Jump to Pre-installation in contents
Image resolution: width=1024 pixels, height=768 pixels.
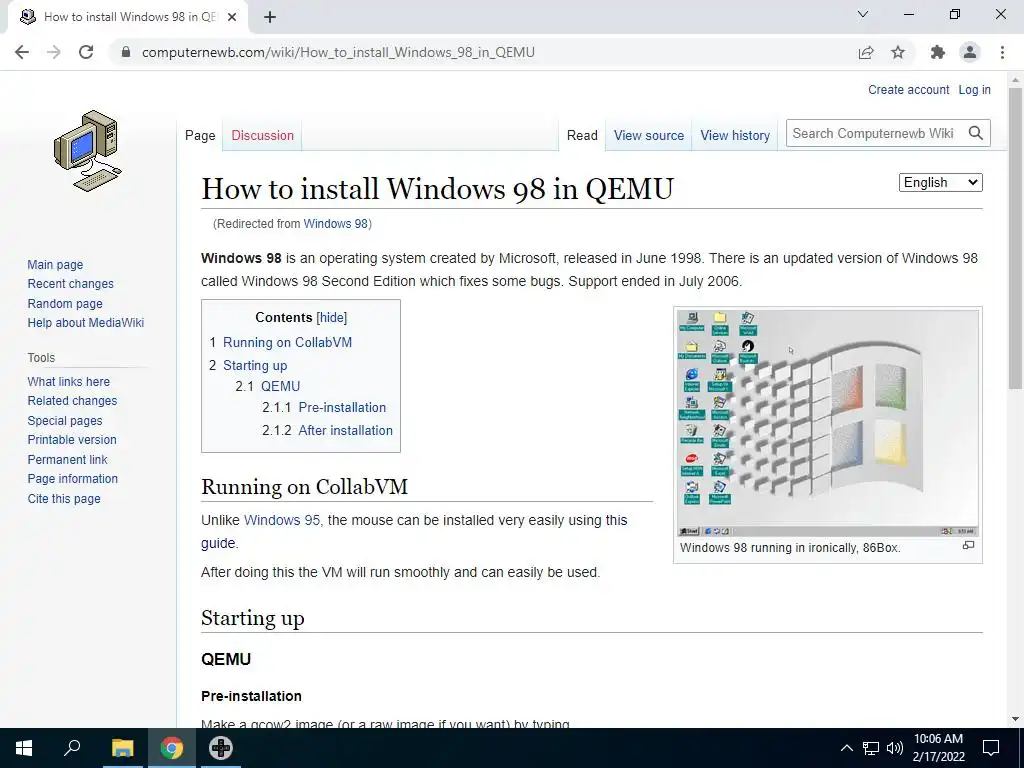[x=342, y=408]
